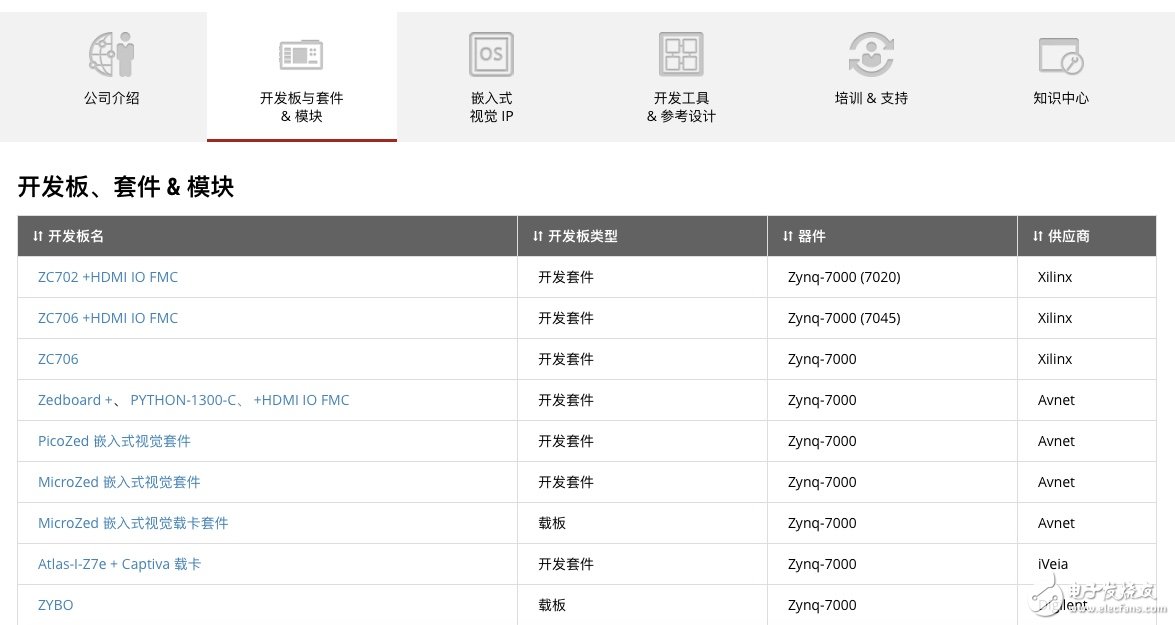Click the 公司介绍 globe and person icon
Viewport: 1175px width, 625px height.
point(111,54)
